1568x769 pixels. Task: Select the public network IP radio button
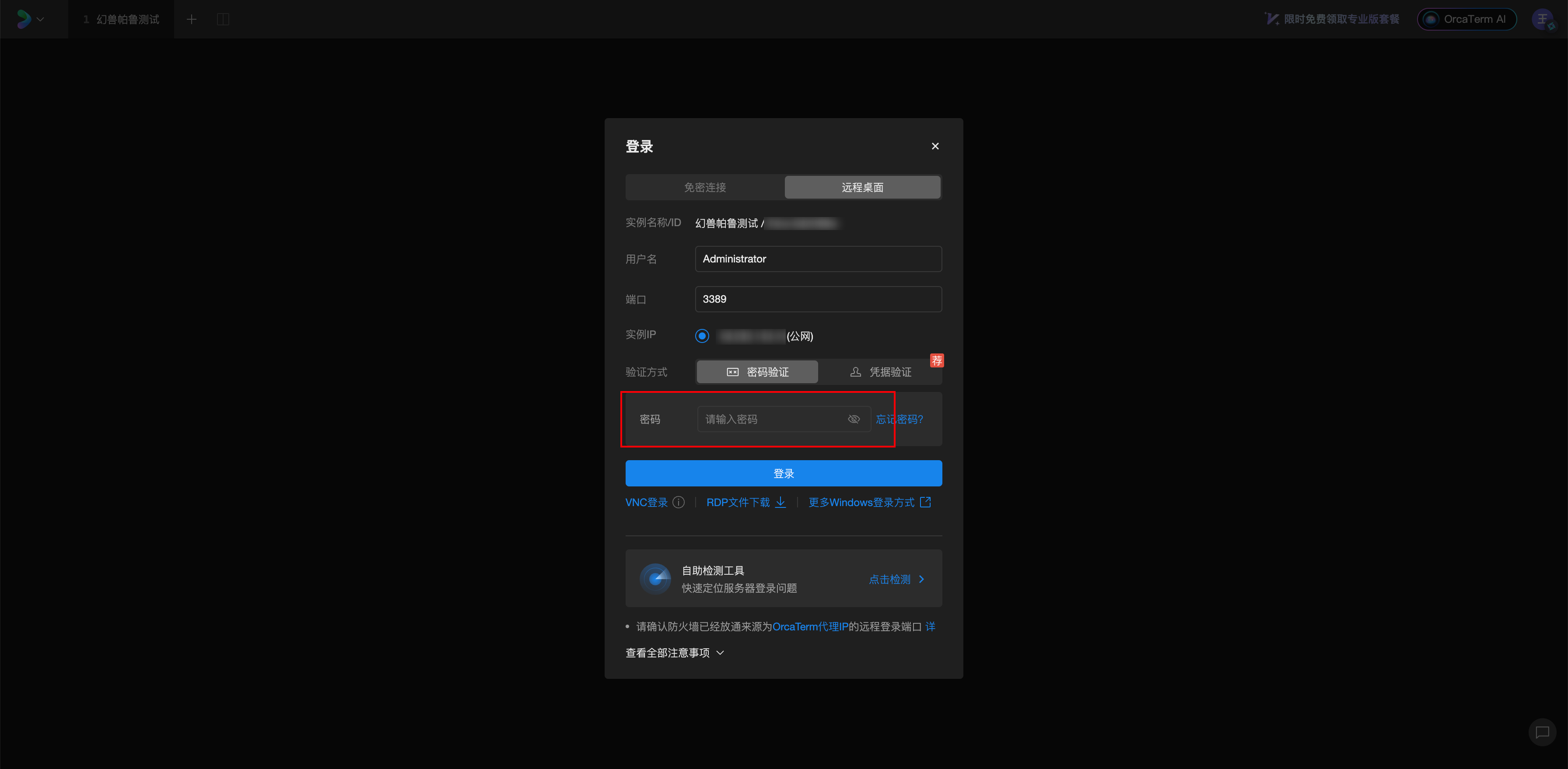(702, 336)
